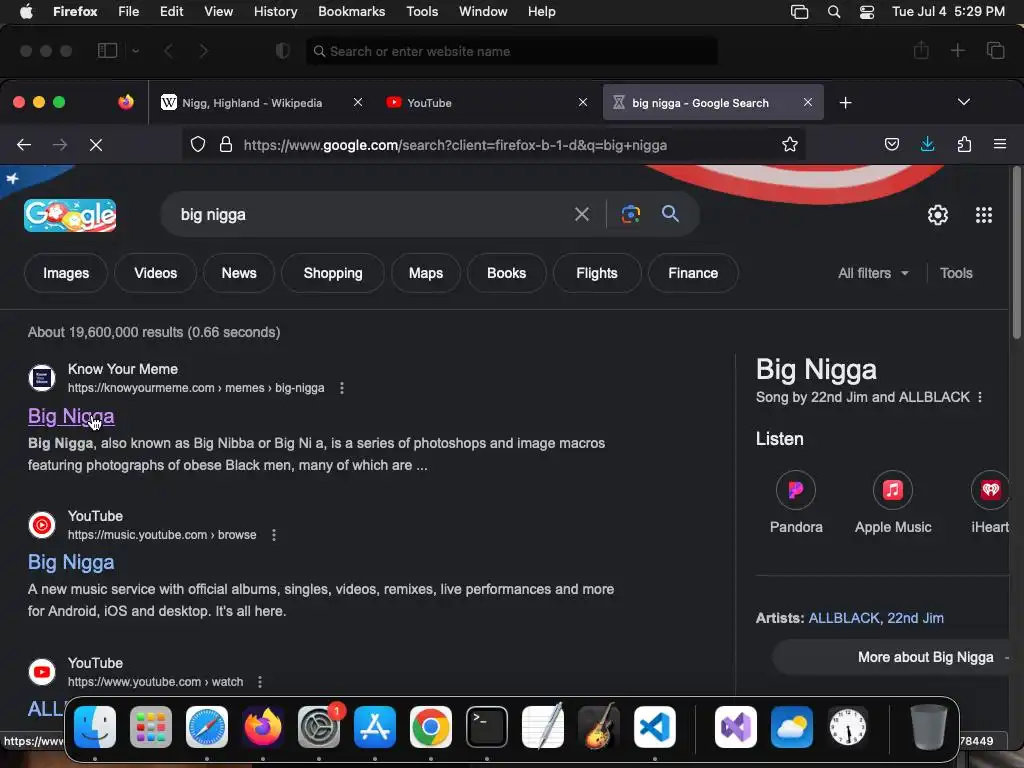This screenshot has height=768, width=1024.
Task: Click the magnifier Google Search button
Action: (670, 214)
